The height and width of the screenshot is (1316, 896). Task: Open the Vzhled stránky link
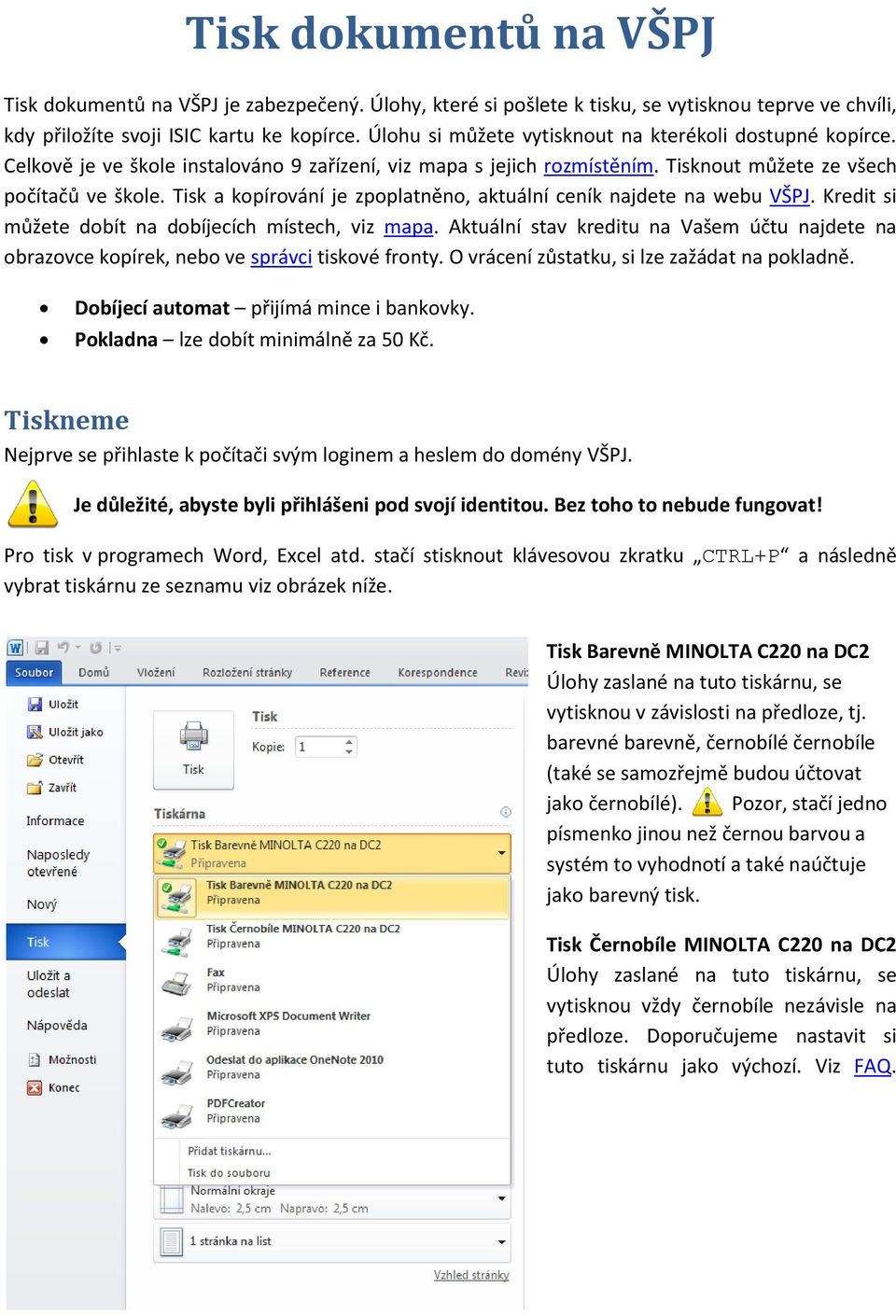471,1275
